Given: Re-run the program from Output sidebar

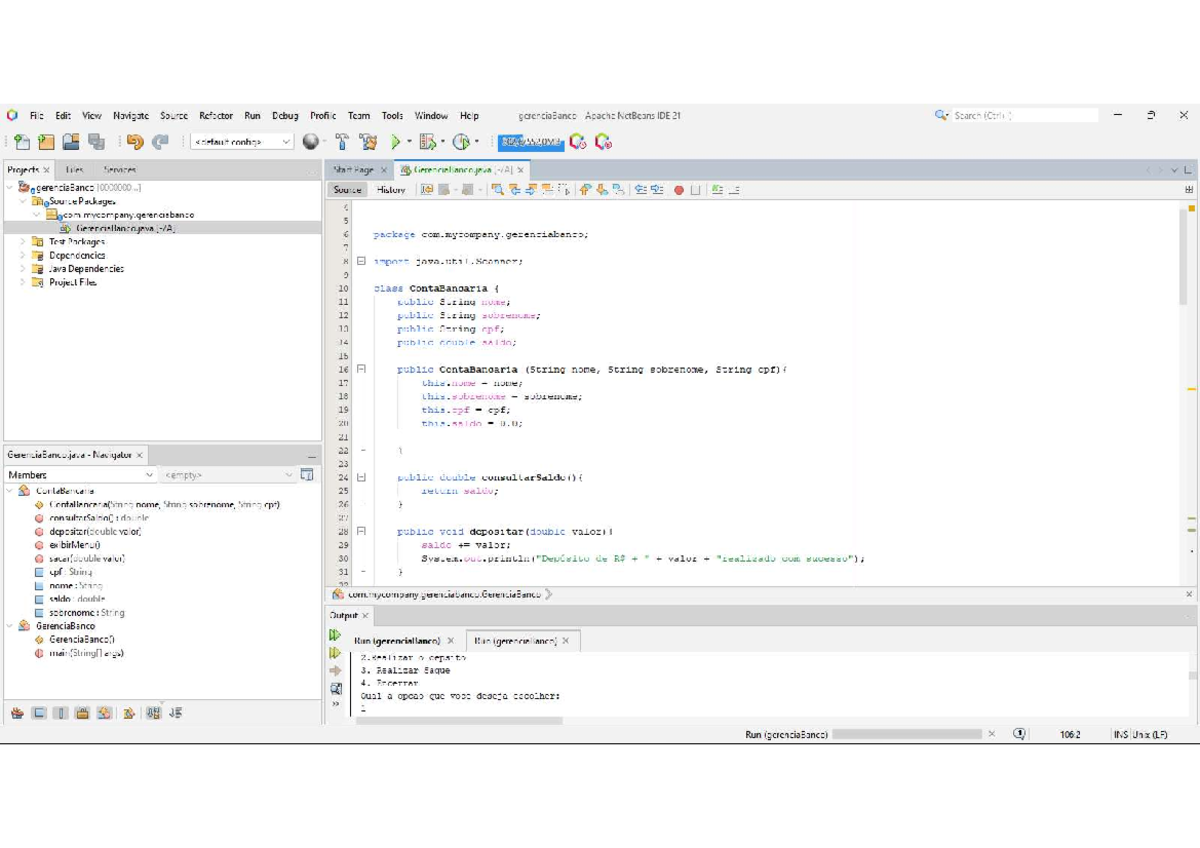Looking at the screenshot, I should (x=335, y=636).
